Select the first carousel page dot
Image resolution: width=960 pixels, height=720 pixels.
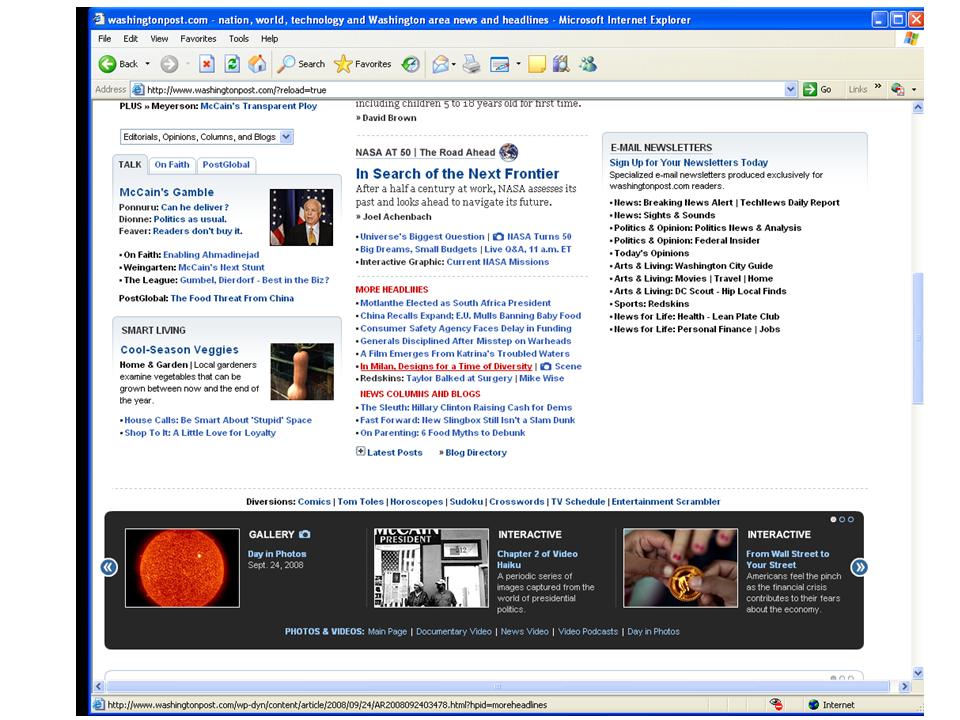click(833, 519)
